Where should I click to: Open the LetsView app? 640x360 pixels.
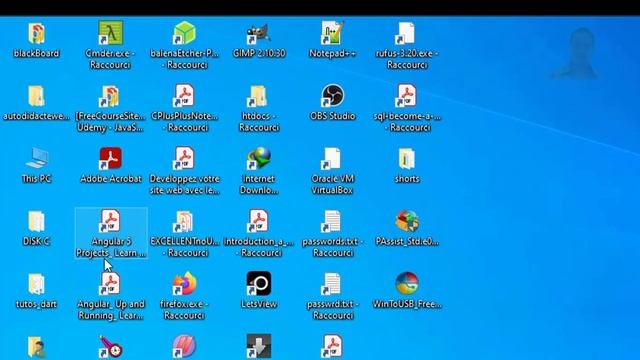click(259, 283)
